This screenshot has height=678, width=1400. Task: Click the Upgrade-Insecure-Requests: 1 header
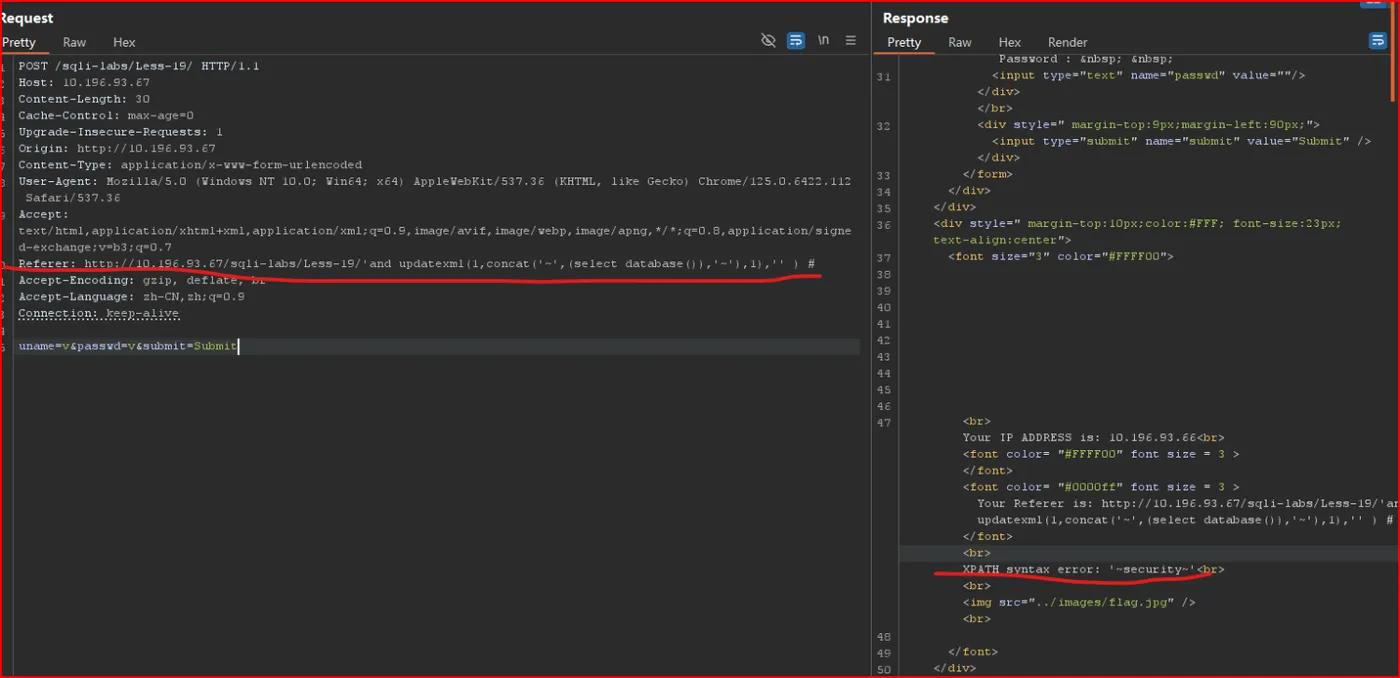point(120,132)
